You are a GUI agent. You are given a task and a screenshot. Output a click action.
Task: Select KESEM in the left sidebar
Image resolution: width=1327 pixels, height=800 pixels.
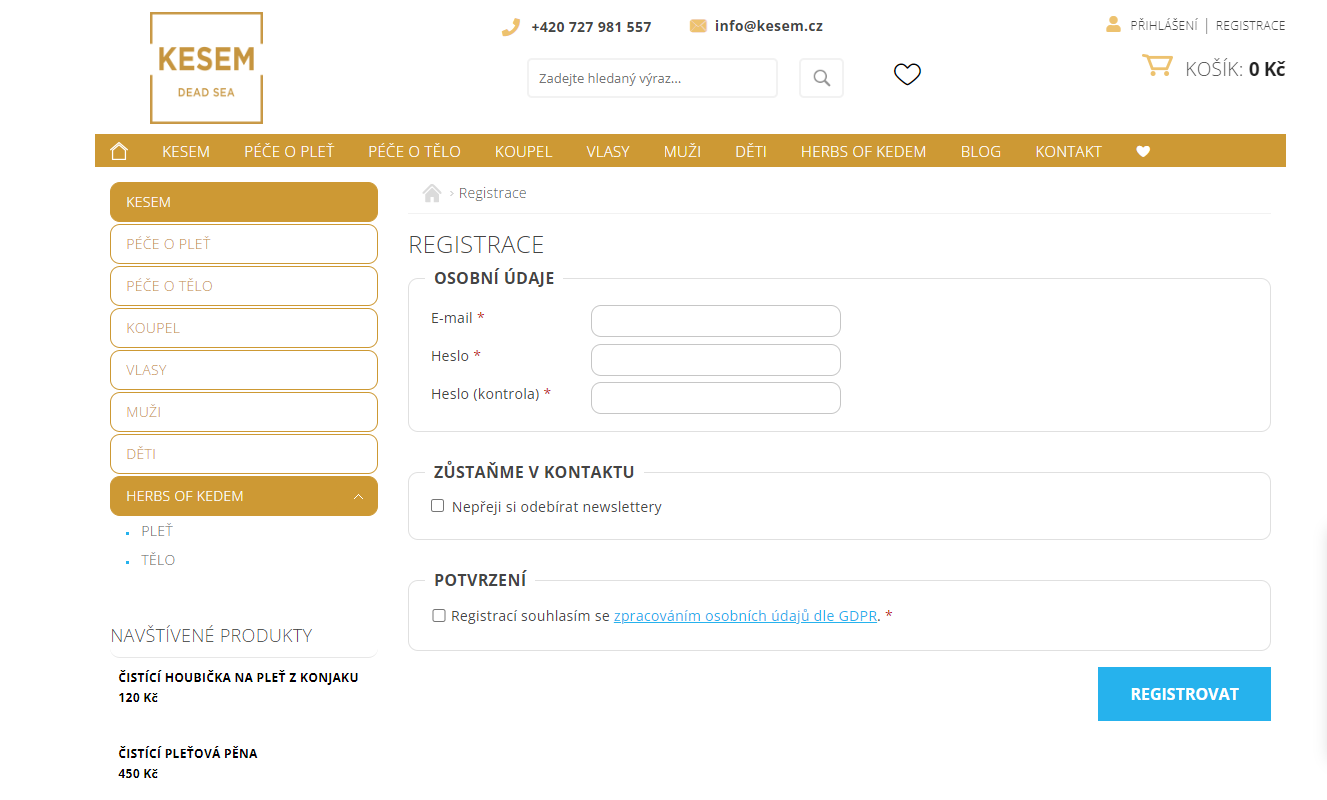(244, 202)
